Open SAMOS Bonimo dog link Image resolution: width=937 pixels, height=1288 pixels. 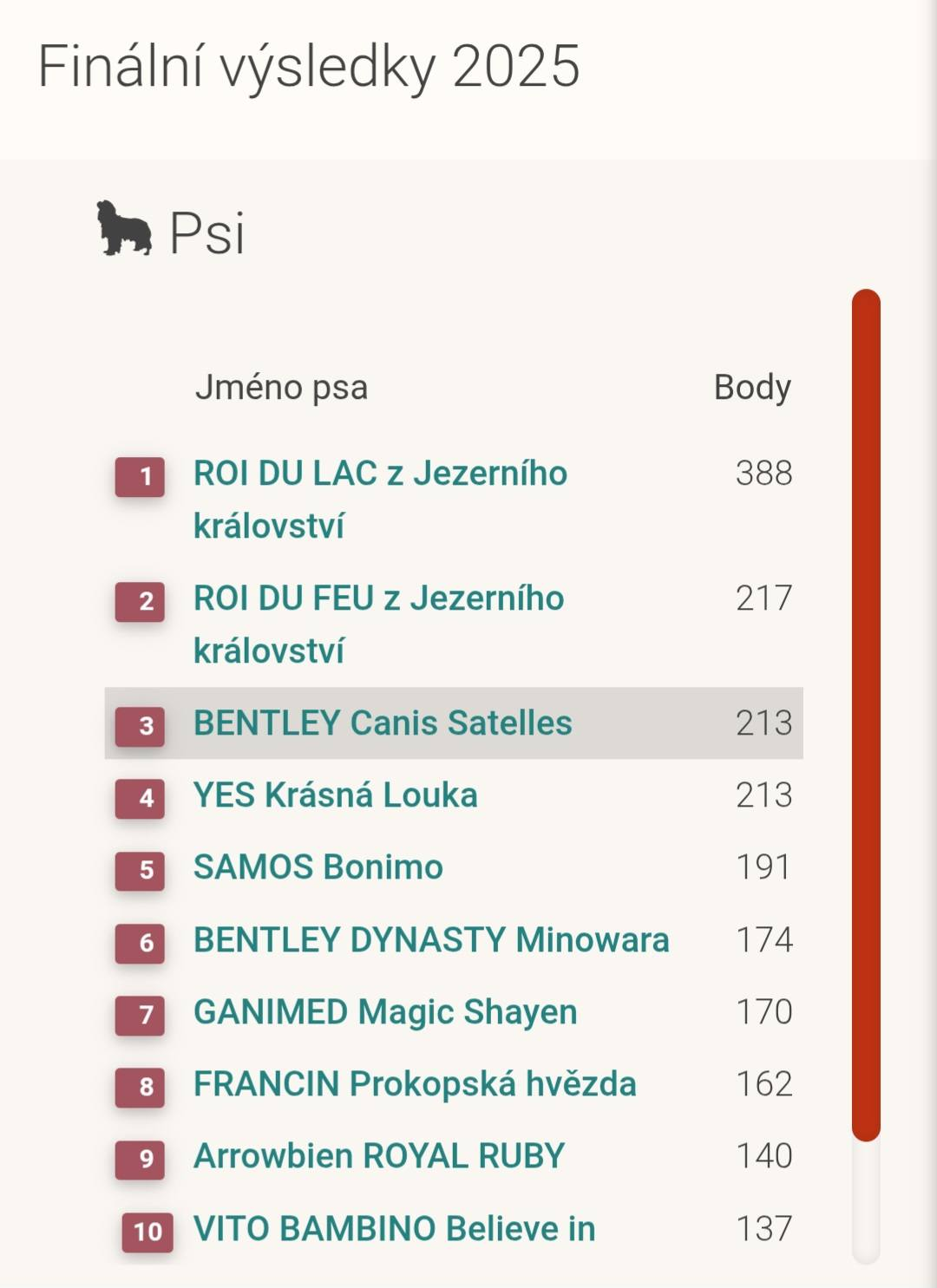point(318,867)
